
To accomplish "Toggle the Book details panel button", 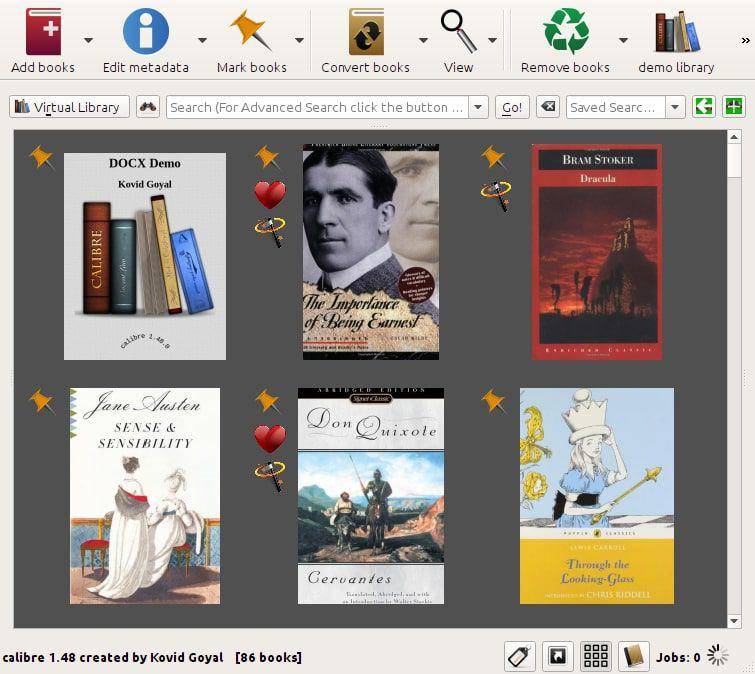I will point(634,656).
